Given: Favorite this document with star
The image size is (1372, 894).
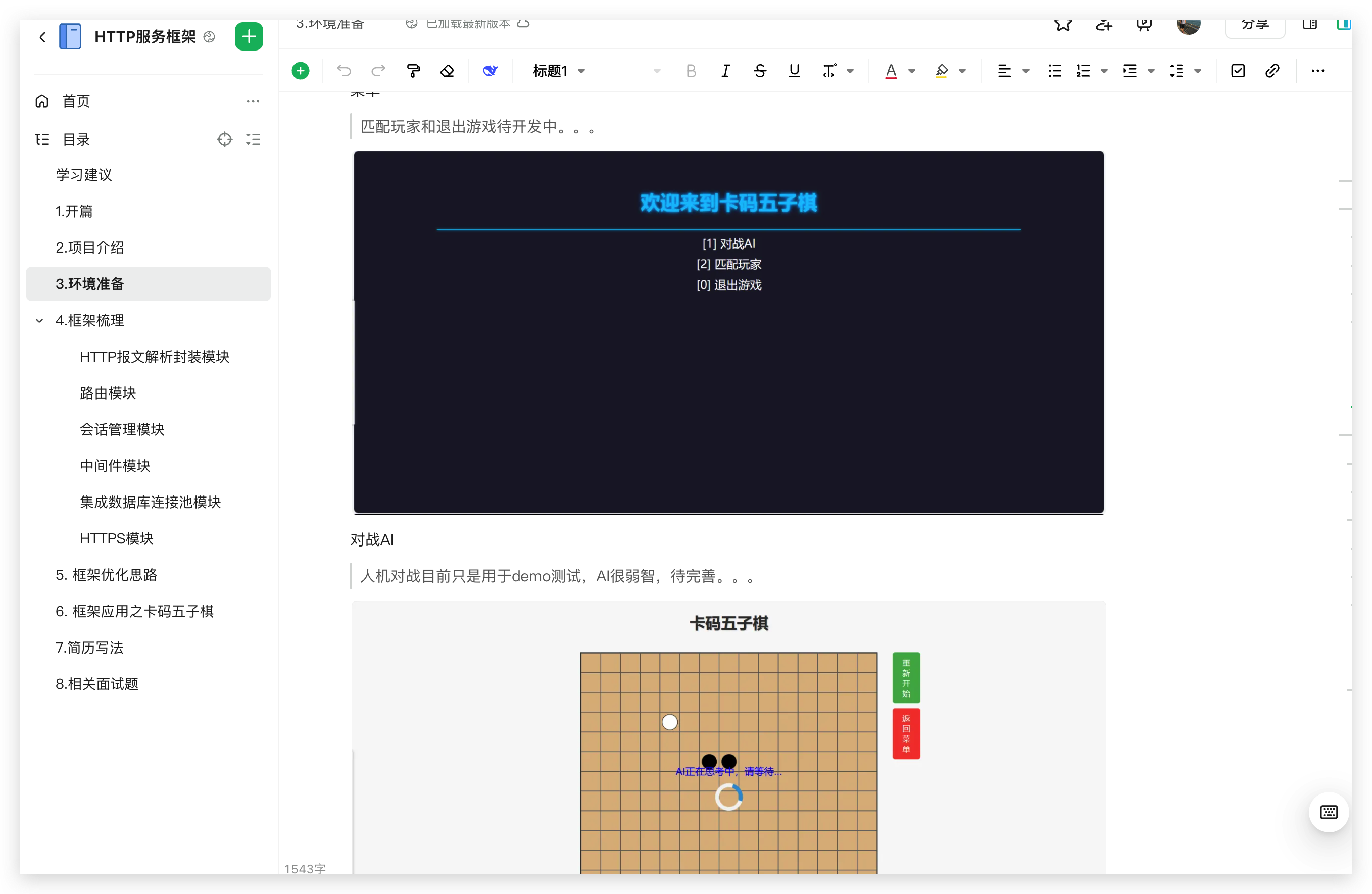Looking at the screenshot, I should pos(1063,24).
